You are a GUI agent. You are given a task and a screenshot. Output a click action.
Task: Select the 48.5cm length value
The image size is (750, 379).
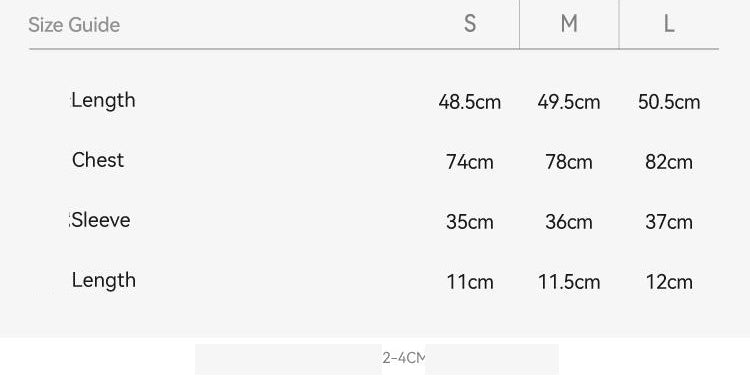[470, 102]
